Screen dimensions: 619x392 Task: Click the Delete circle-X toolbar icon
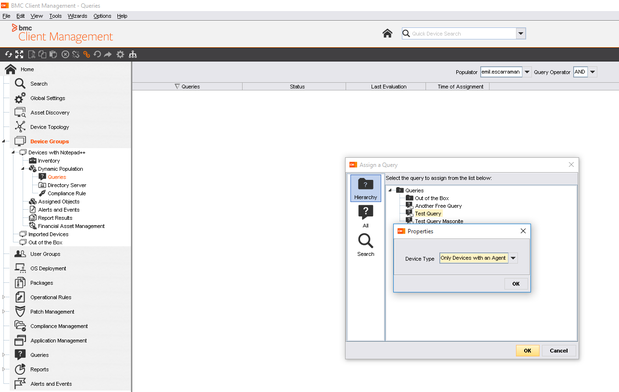coord(65,54)
